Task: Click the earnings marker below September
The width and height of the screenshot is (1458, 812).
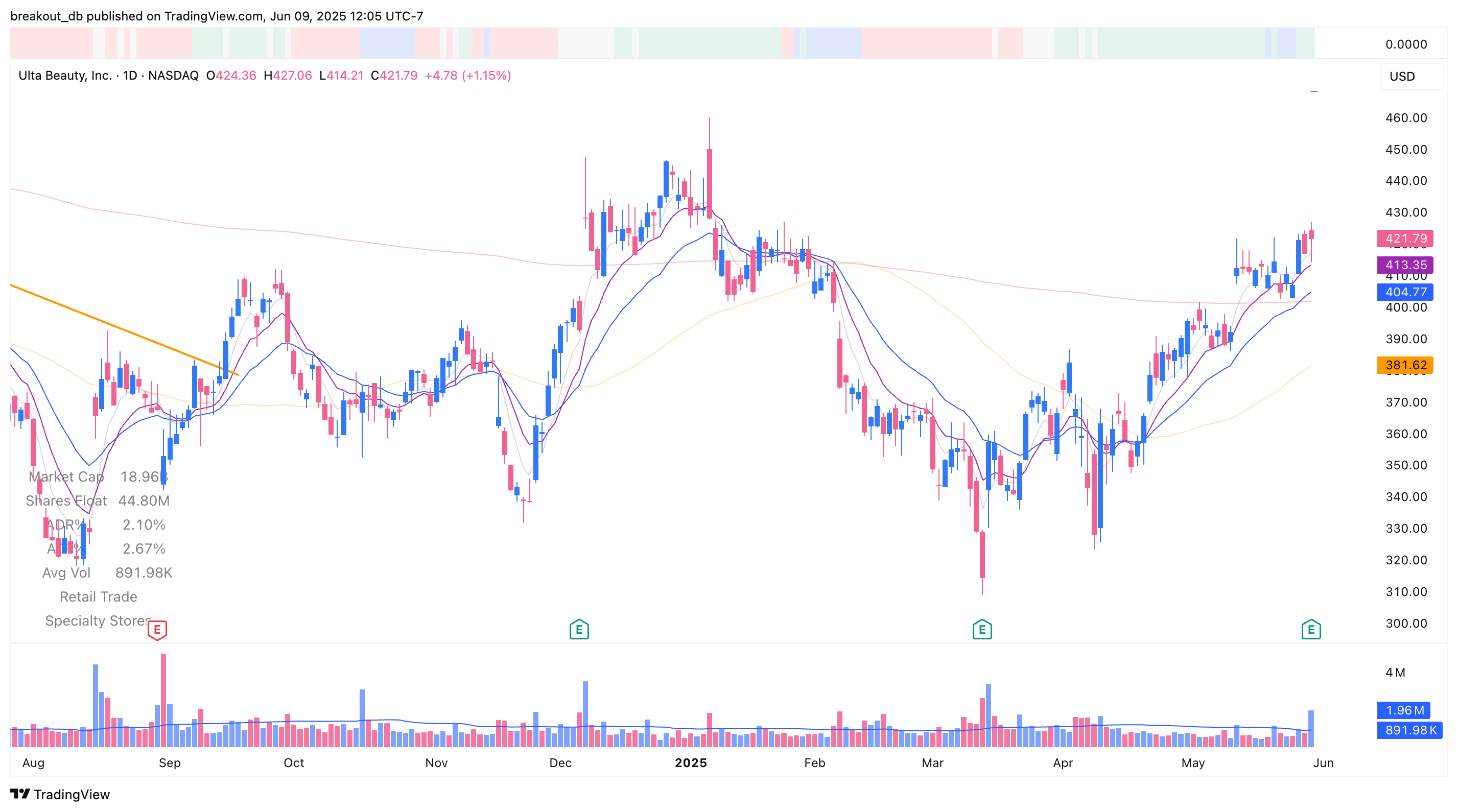Action: click(x=157, y=629)
